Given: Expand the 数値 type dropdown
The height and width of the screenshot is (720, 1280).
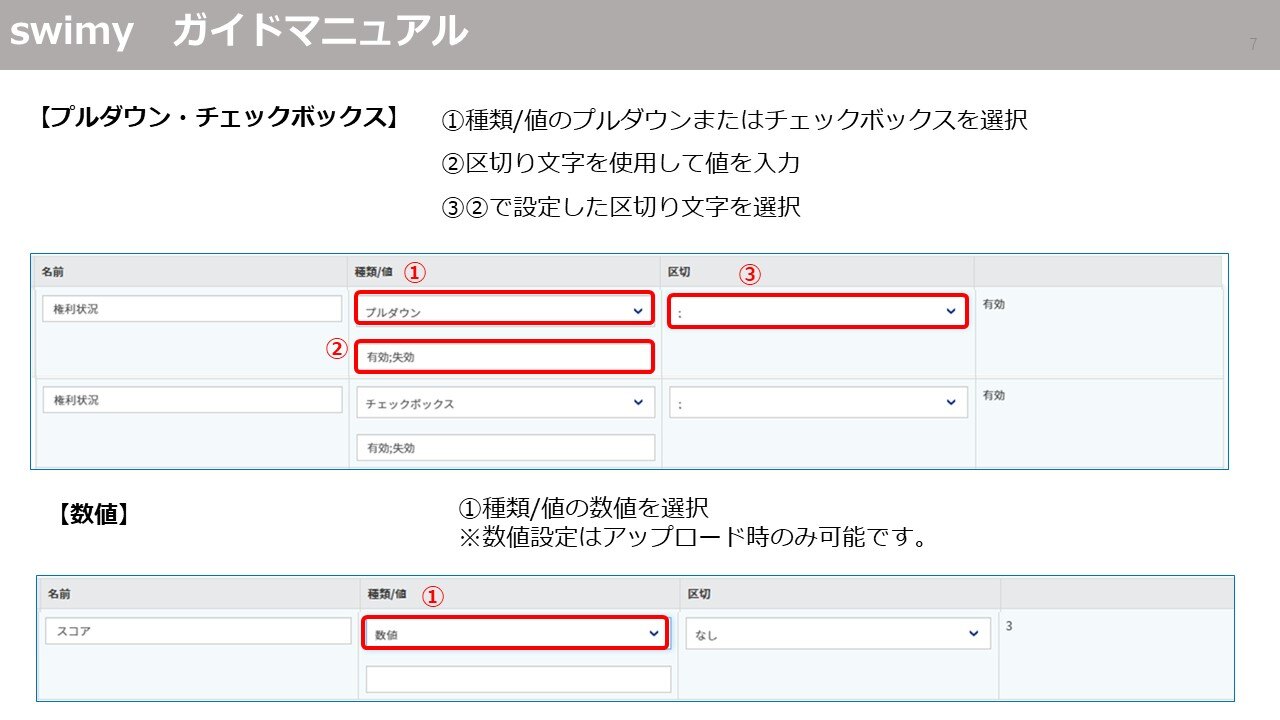Looking at the screenshot, I should (515, 632).
